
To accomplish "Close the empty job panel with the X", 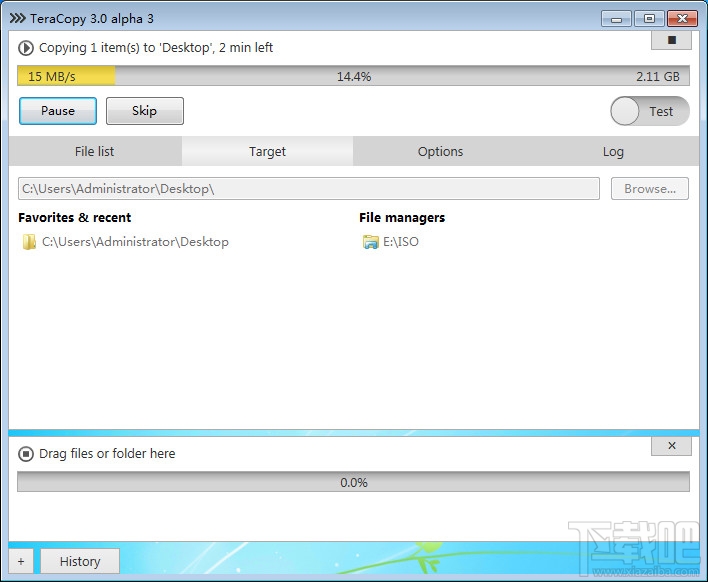I will (671, 446).
